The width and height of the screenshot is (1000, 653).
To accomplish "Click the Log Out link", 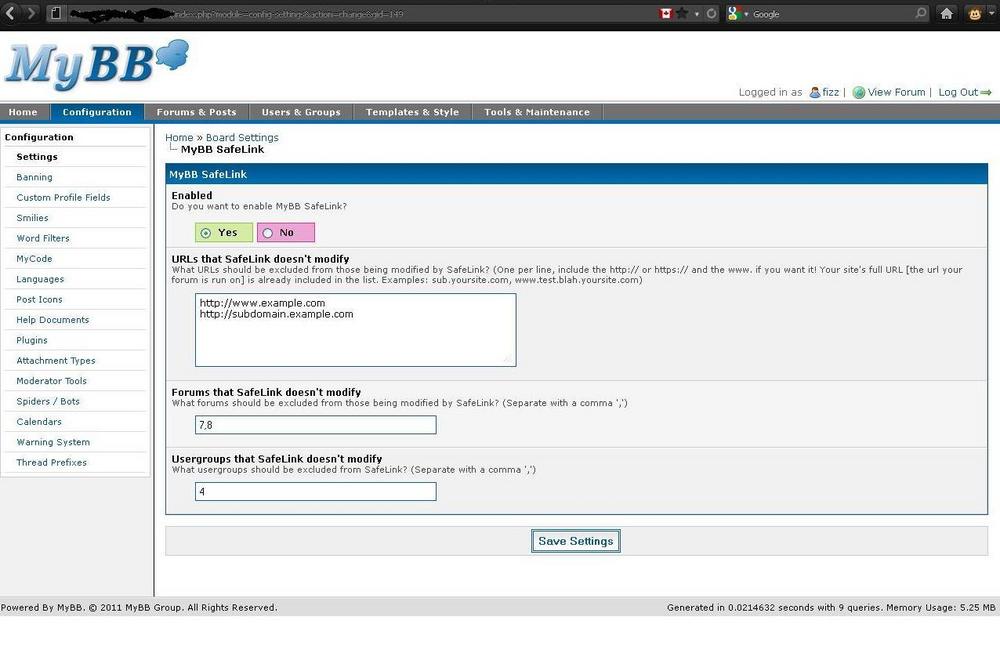I will coord(958,92).
